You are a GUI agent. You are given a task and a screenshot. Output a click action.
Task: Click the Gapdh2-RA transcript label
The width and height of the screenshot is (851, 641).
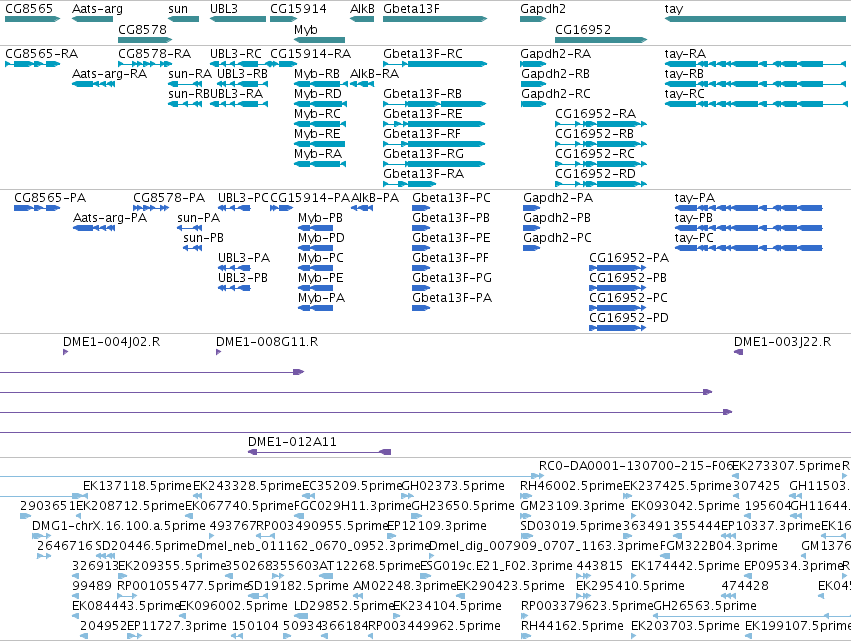coord(555,54)
